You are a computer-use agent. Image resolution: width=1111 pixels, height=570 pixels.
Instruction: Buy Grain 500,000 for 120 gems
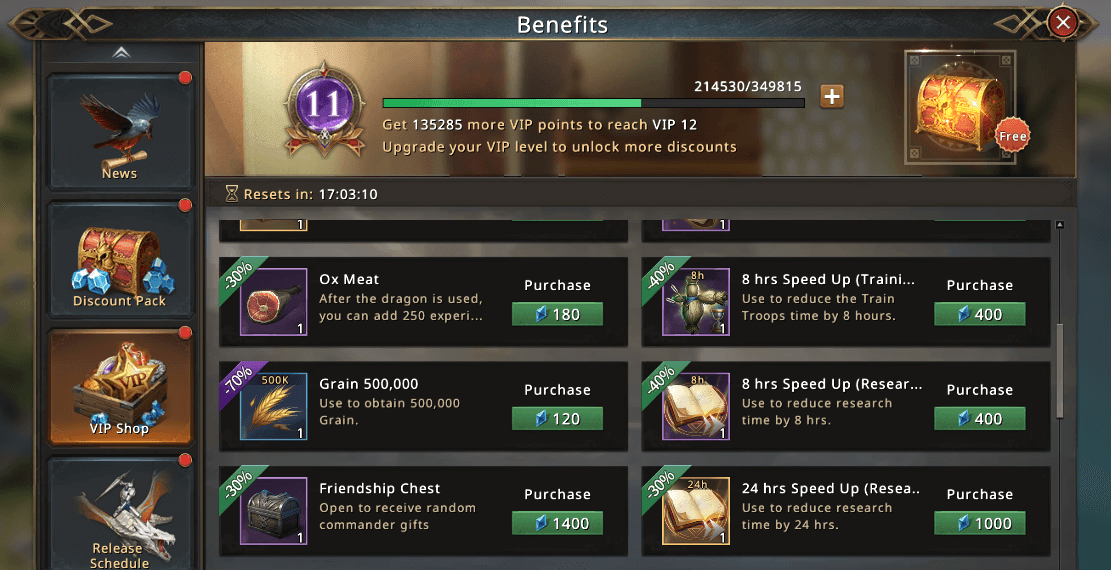pyautogui.click(x=557, y=419)
